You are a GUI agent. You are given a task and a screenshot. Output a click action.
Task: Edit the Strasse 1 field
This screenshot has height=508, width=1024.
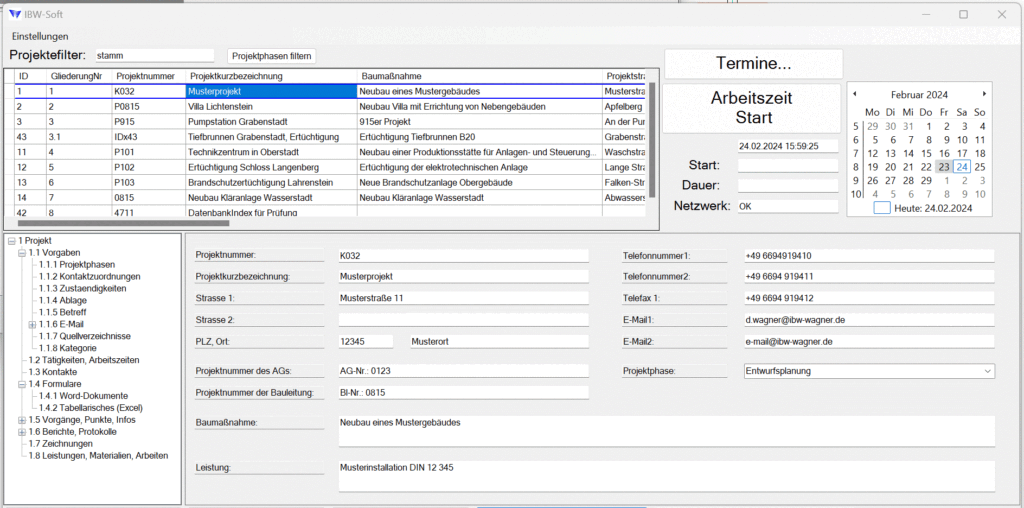click(x=464, y=298)
